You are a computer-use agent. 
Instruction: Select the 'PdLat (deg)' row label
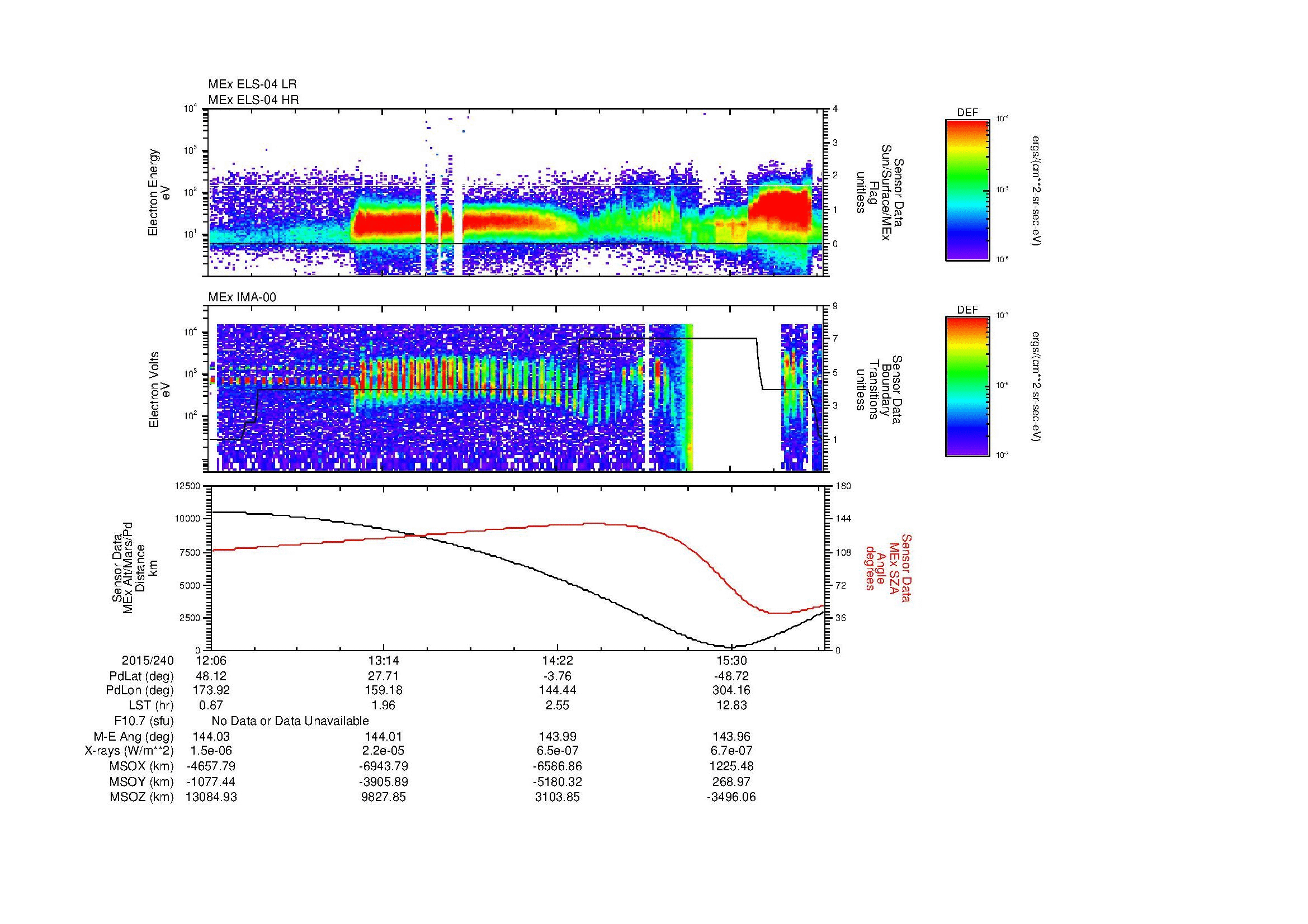pyautogui.click(x=141, y=676)
